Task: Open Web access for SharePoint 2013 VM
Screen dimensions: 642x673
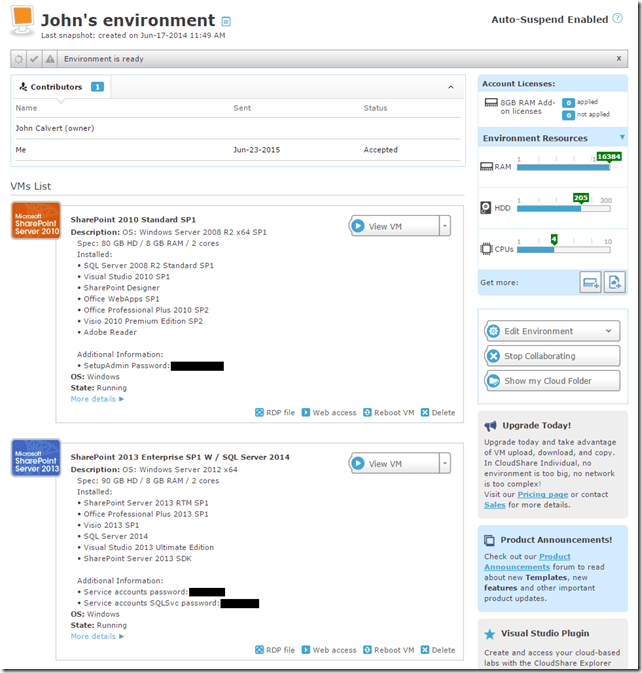Action: (329, 650)
